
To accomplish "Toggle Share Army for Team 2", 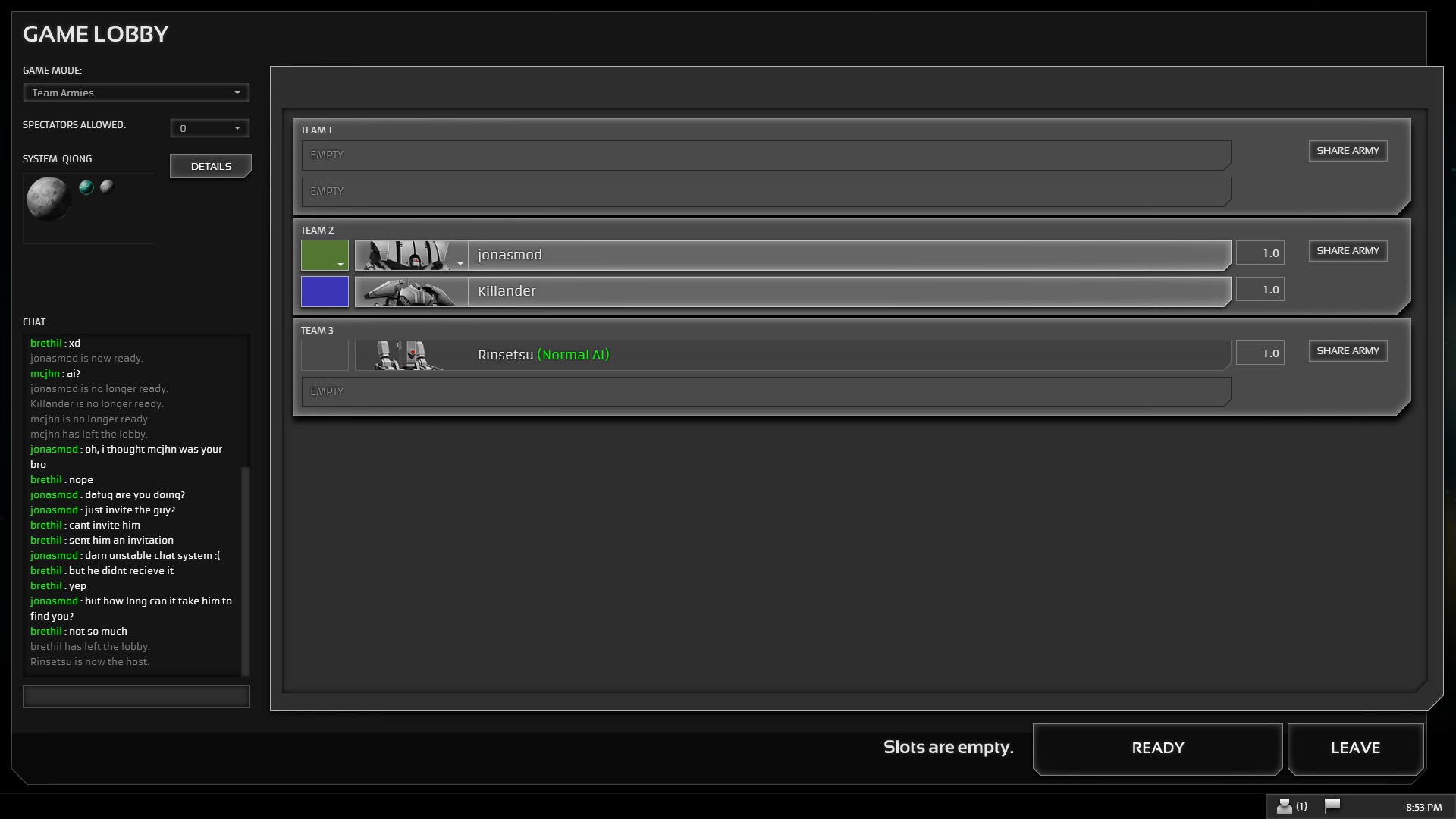I will (x=1348, y=251).
